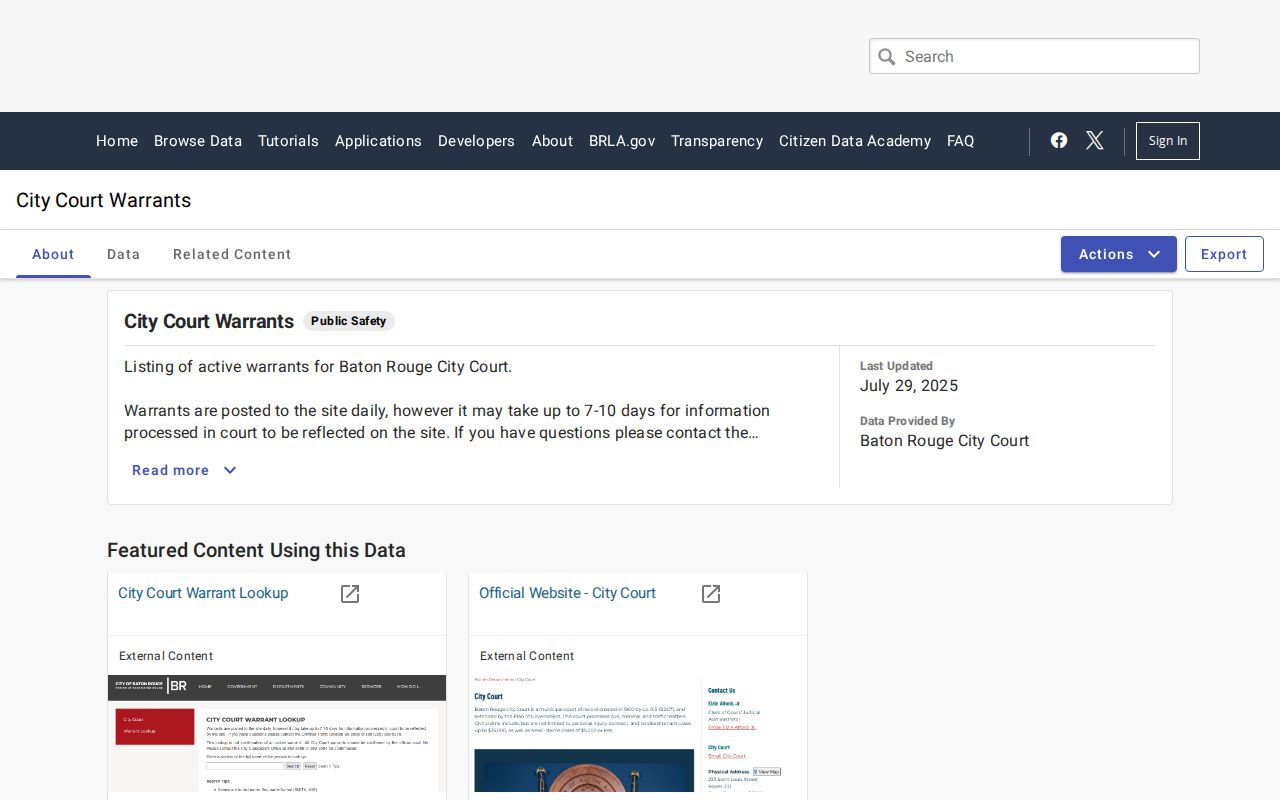Open the Actions dropdown menu
The height and width of the screenshot is (800, 1280).
click(x=1119, y=254)
